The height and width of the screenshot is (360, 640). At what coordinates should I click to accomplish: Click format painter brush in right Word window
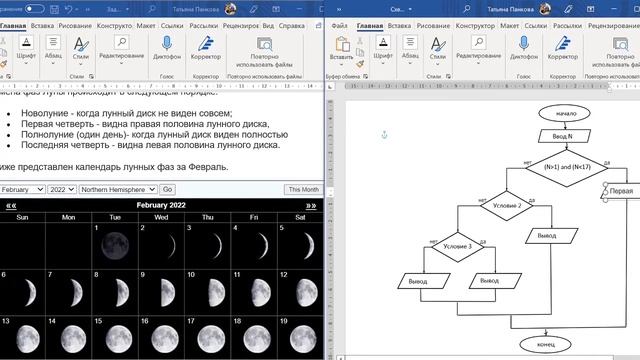(x=360, y=64)
